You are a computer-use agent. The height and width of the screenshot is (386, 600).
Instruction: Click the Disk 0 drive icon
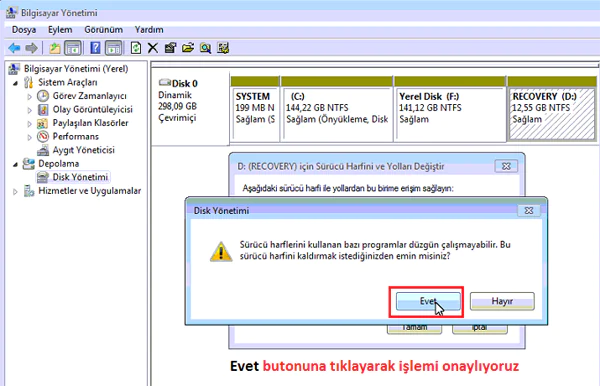165,83
